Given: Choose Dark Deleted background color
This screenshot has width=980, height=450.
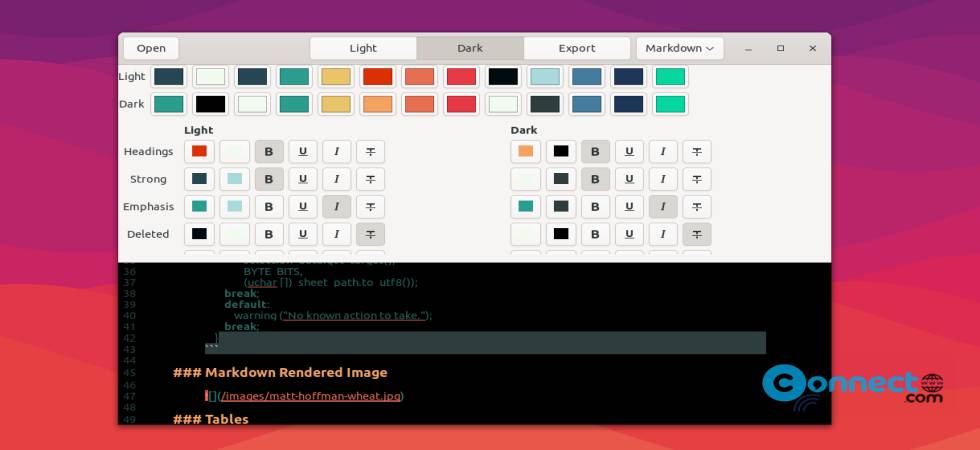Looking at the screenshot, I should tap(561, 234).
